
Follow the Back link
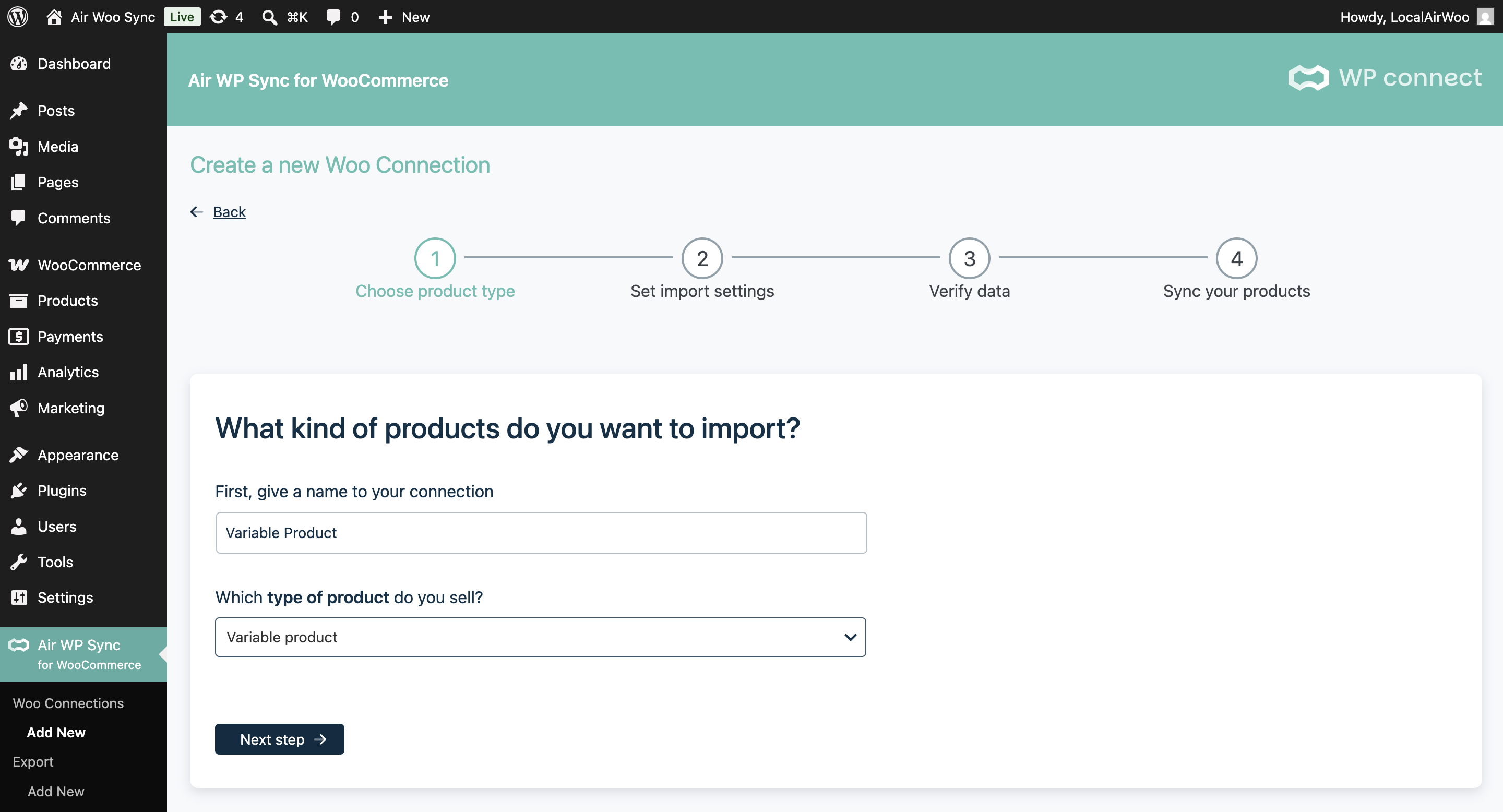(229, 212)
